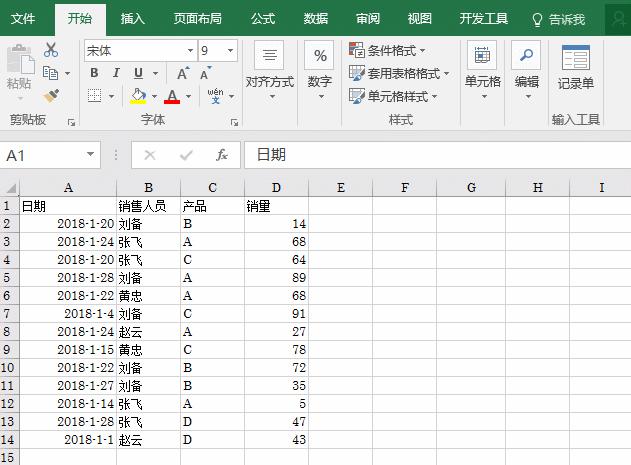The width and height of the screenshot is (631, 465).
Task: Switch to the 开发工具 tab
Action: 483,19
